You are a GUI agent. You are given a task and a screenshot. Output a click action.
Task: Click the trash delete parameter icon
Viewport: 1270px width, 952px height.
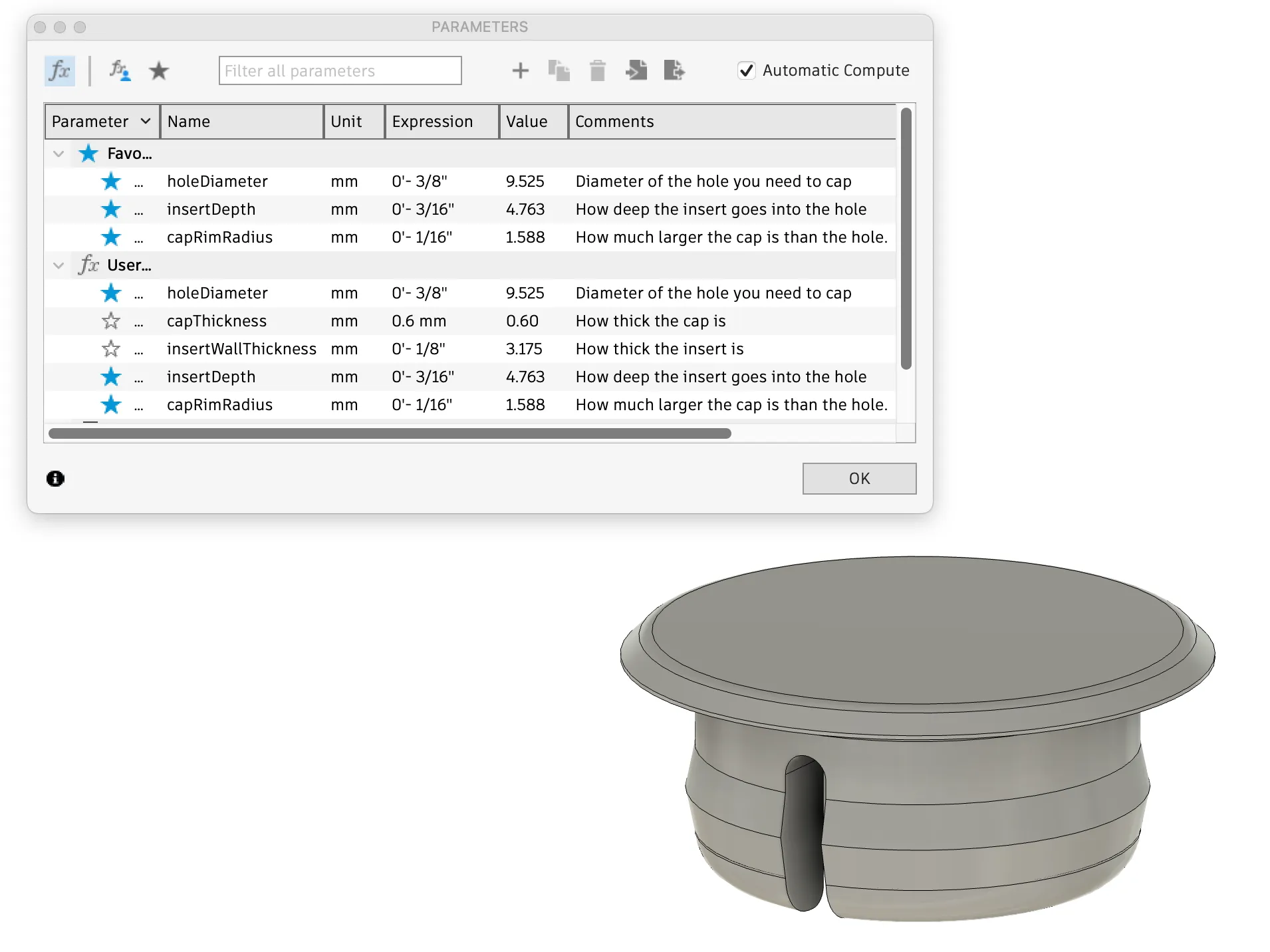tap(597, 70)
